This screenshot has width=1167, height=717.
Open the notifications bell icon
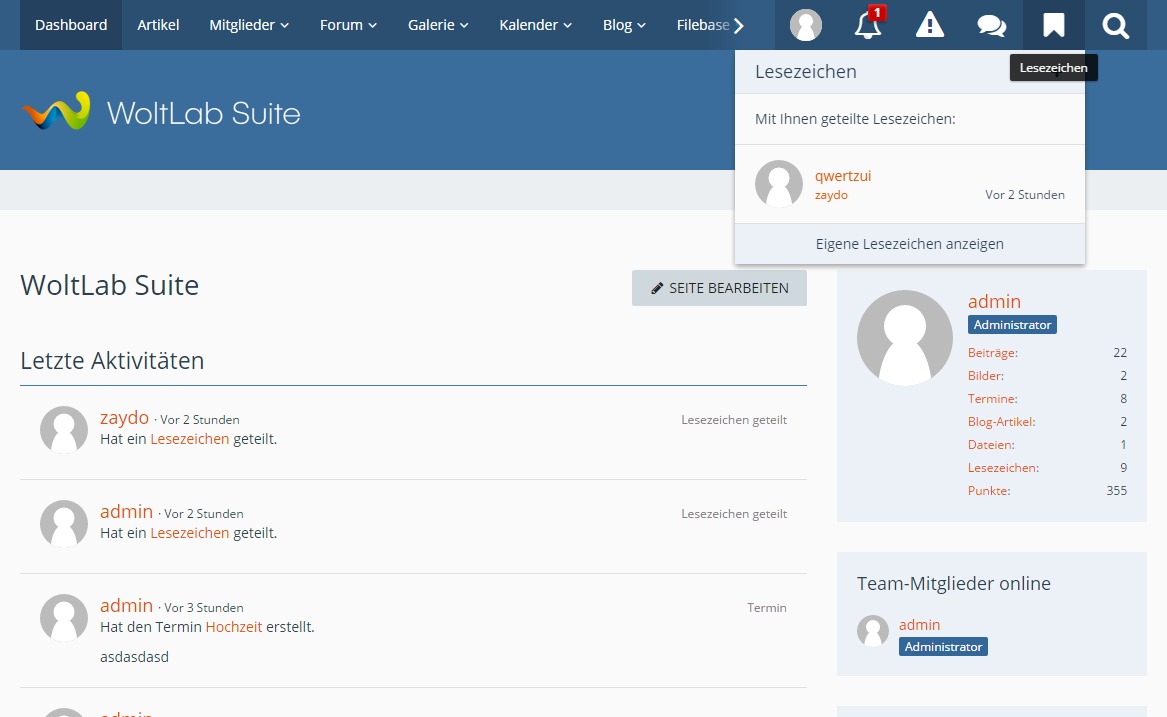(x=868, y=25)
